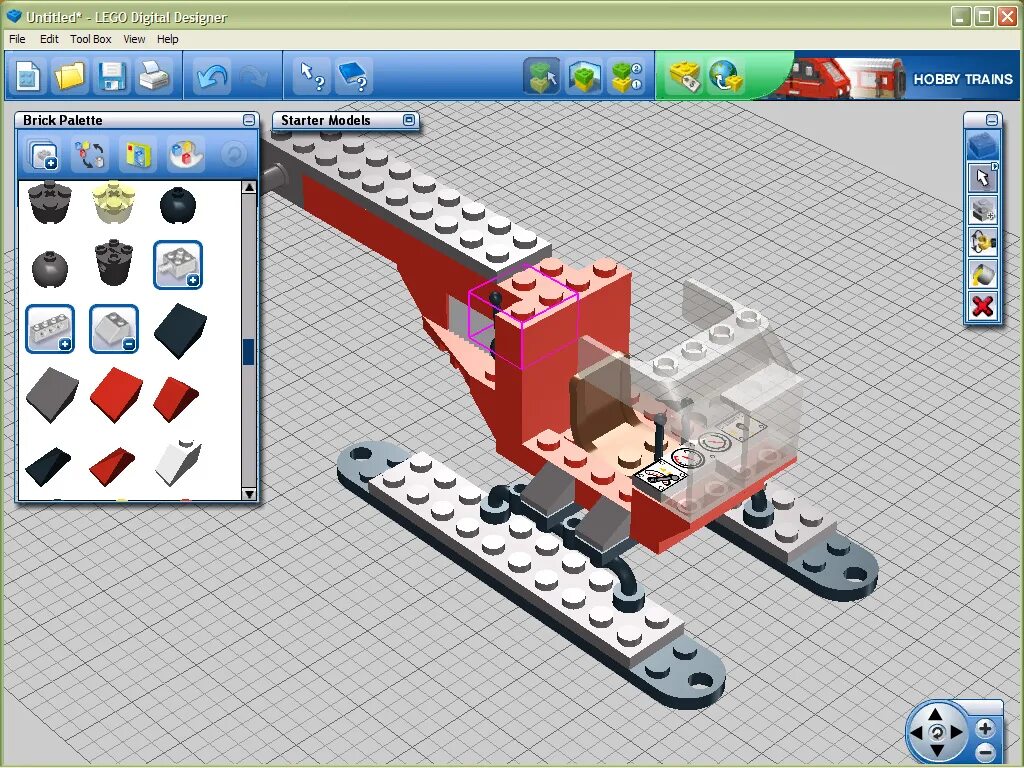1024x768 pixels.
Task: Select the Paint bucket tool
Action: tap(983, 274)
